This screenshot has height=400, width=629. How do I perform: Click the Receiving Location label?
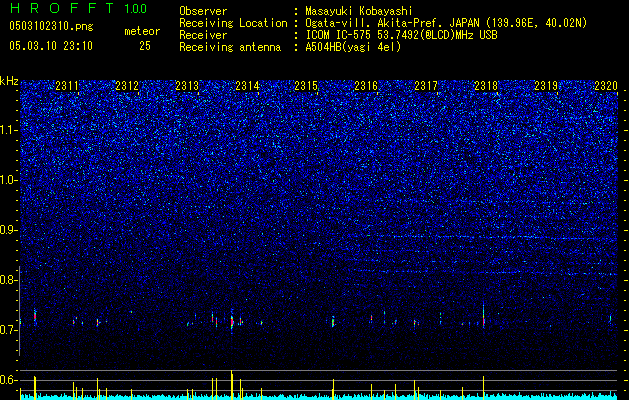tap(233, 23)
